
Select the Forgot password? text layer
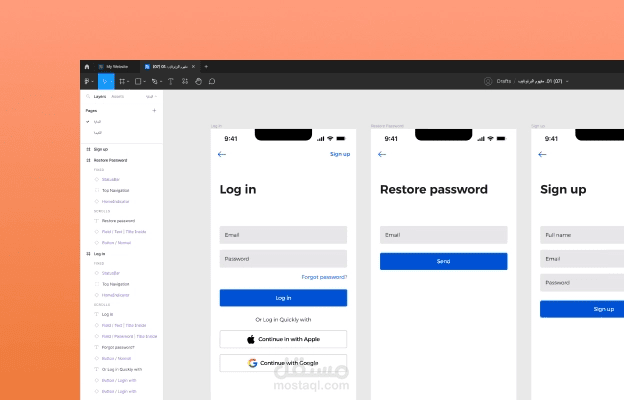[x=118, y=347]
